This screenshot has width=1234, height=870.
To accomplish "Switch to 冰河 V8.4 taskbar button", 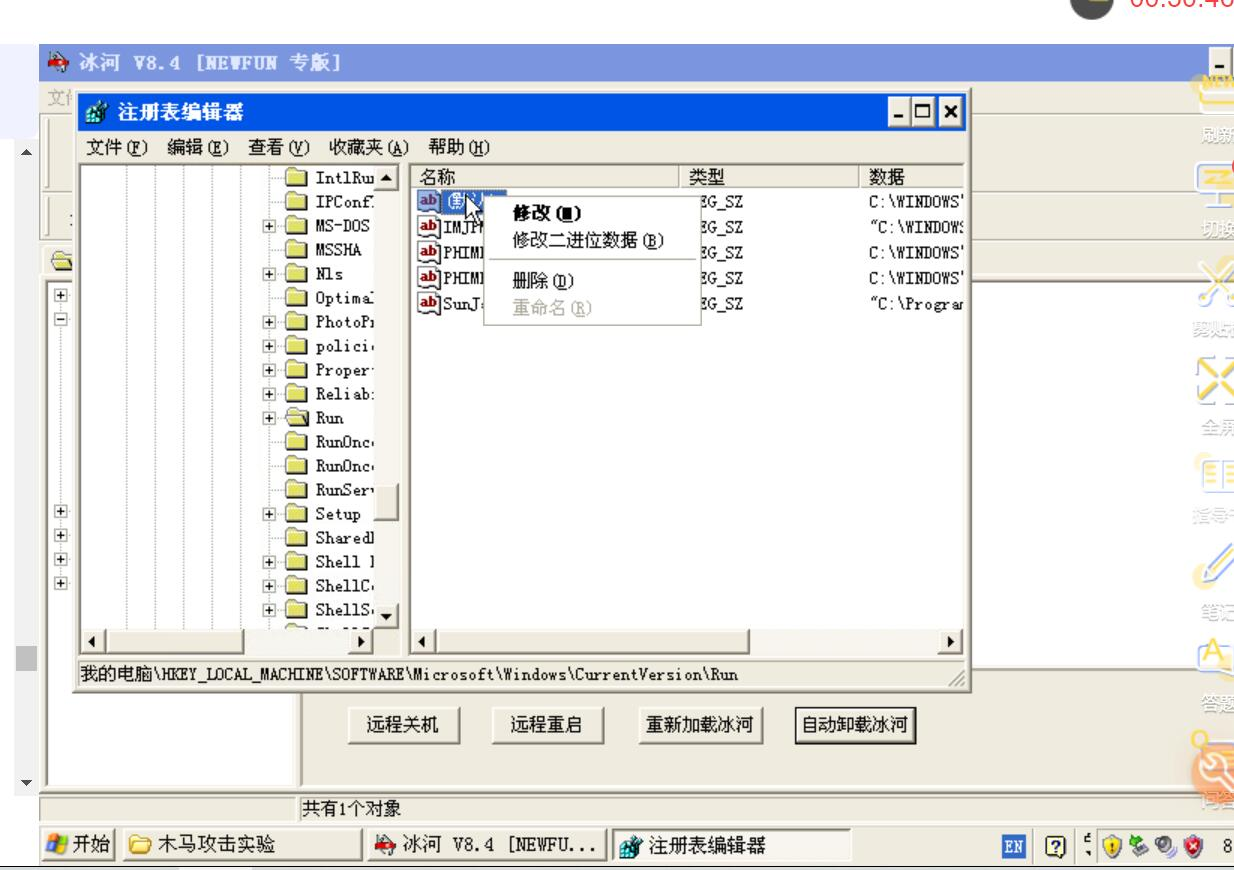I will [x=486, y=846].
